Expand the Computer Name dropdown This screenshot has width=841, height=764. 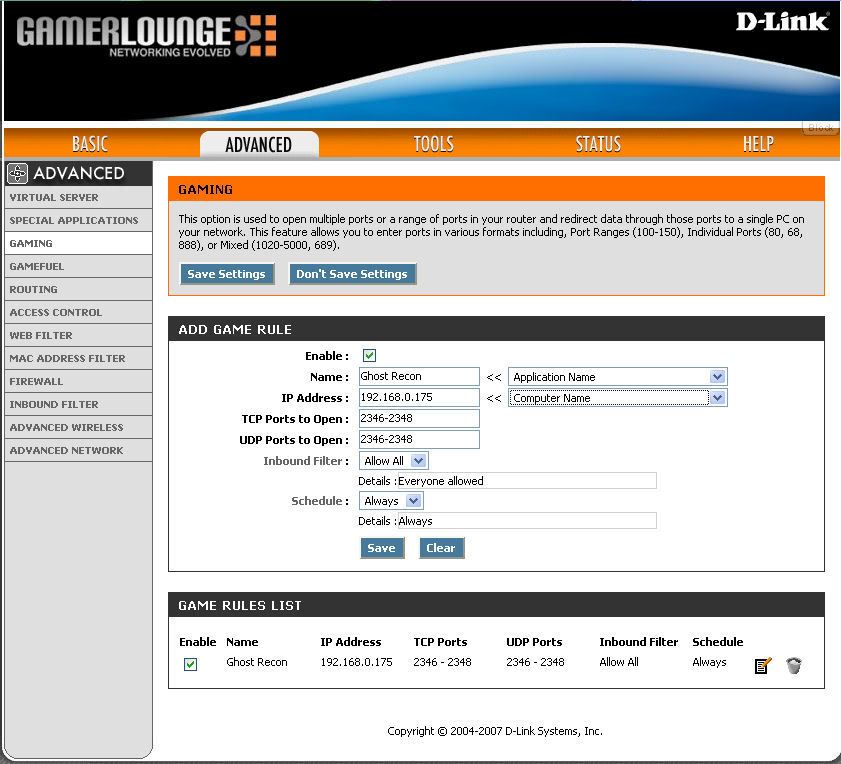coord(617,398)
